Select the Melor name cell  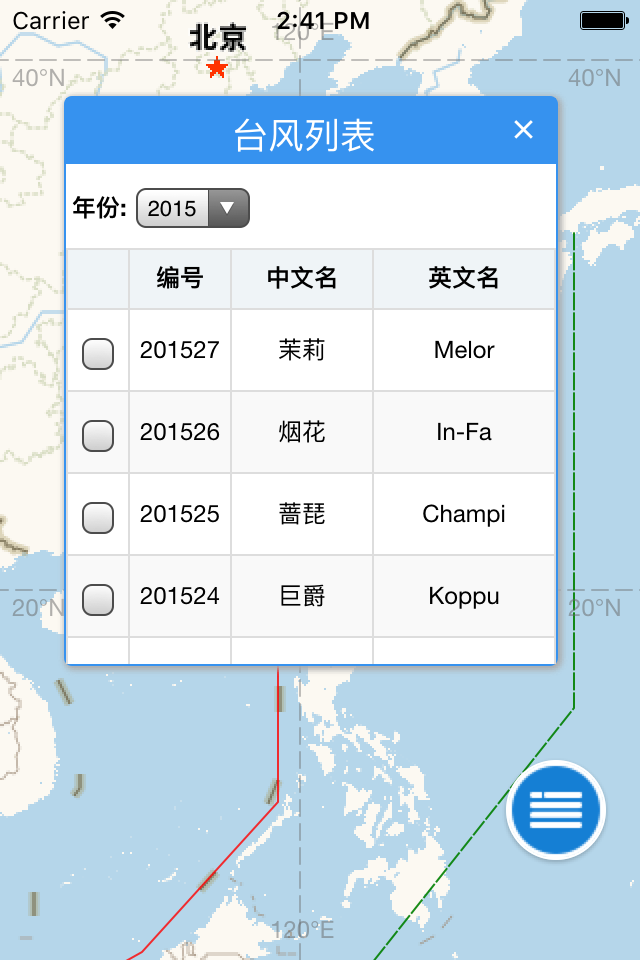click(464, 350)
